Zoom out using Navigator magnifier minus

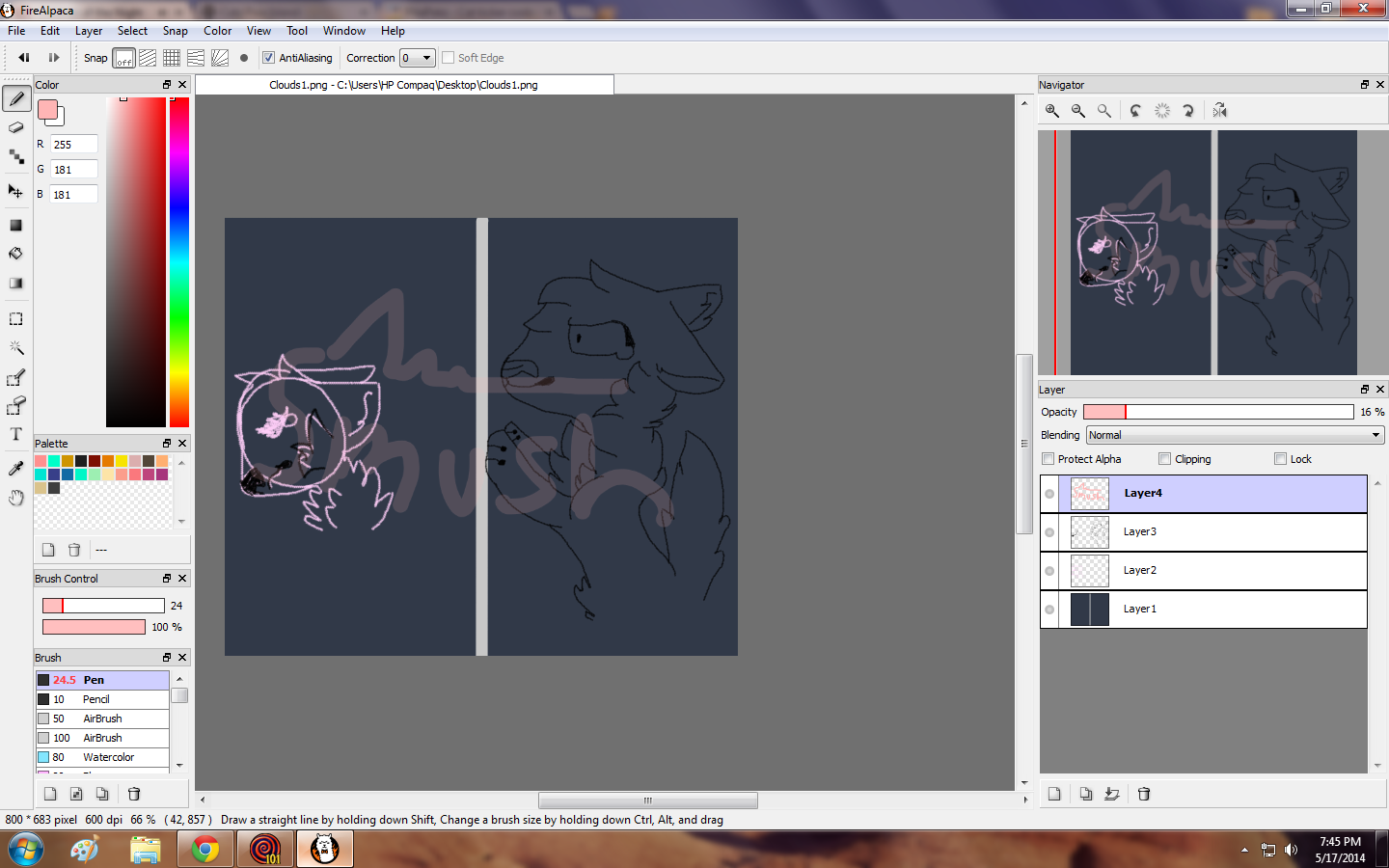pyautogui.click(x=1078, y=111)
